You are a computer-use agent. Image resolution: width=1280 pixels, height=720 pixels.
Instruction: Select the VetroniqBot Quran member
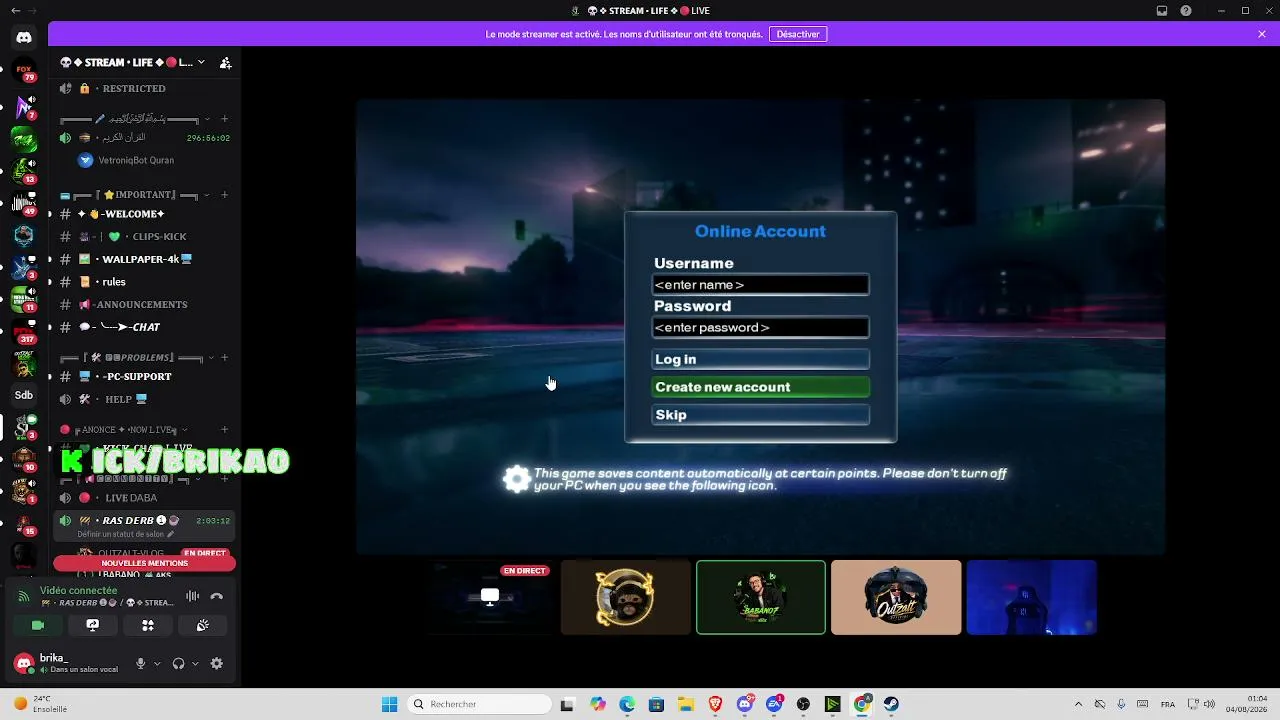click(126, 160)
